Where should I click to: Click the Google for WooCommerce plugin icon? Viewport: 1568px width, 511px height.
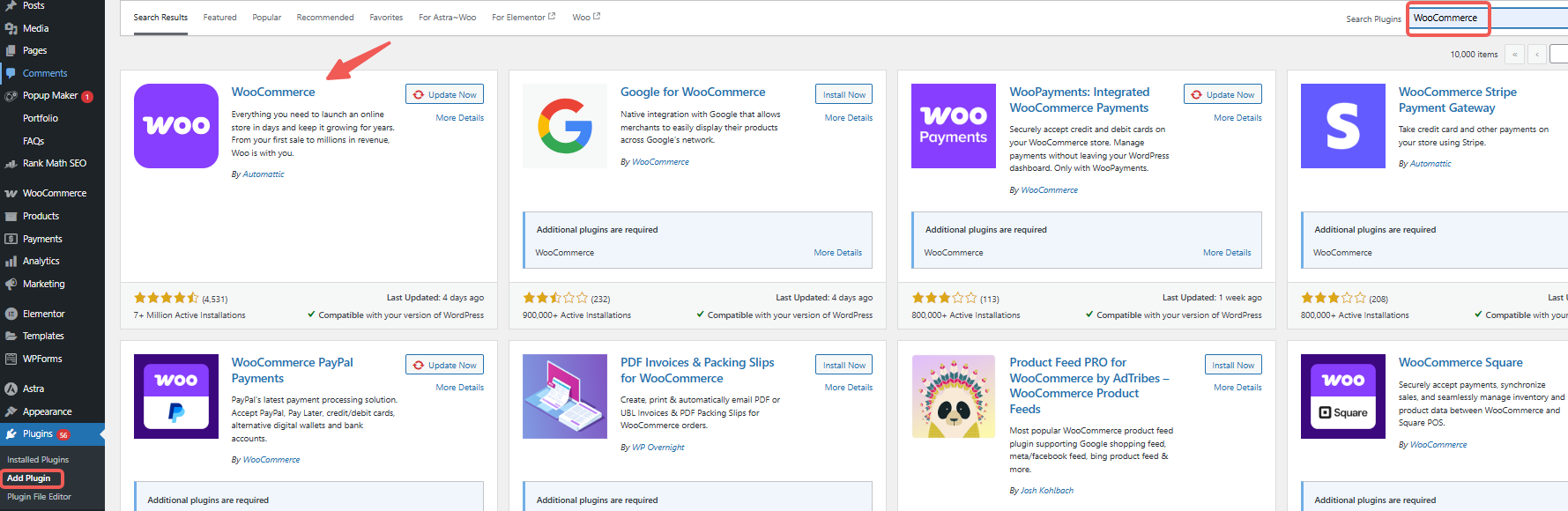(564, 126)
